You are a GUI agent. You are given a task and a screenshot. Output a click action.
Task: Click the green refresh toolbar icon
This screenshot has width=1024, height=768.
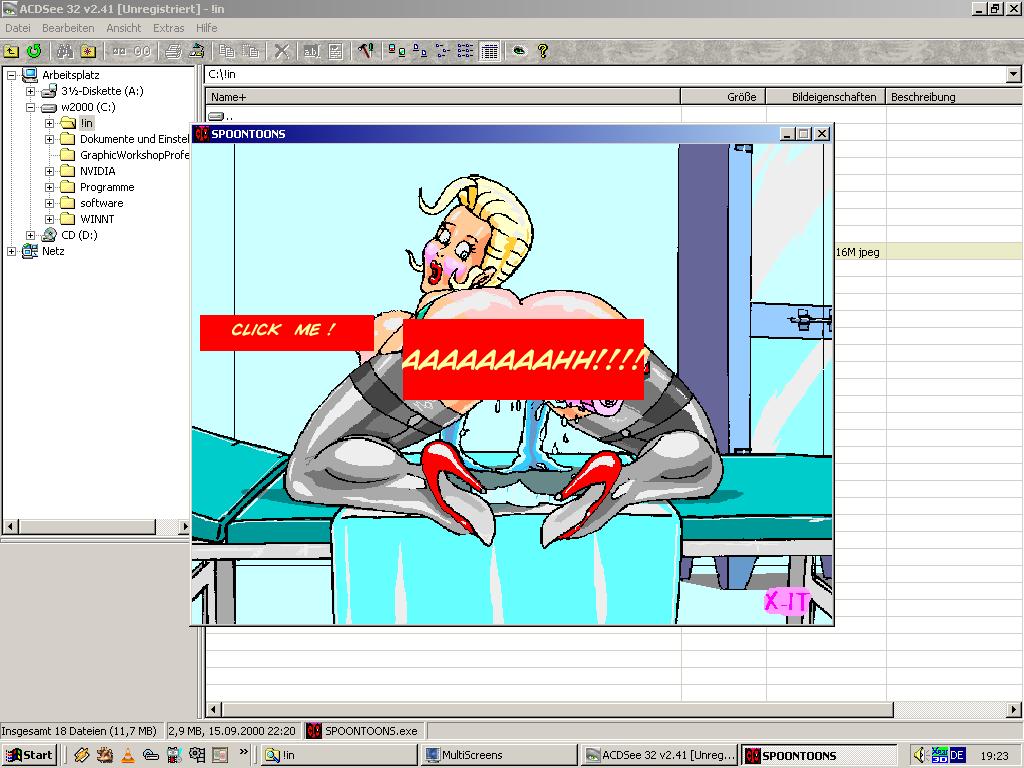[x=34, y=51]
